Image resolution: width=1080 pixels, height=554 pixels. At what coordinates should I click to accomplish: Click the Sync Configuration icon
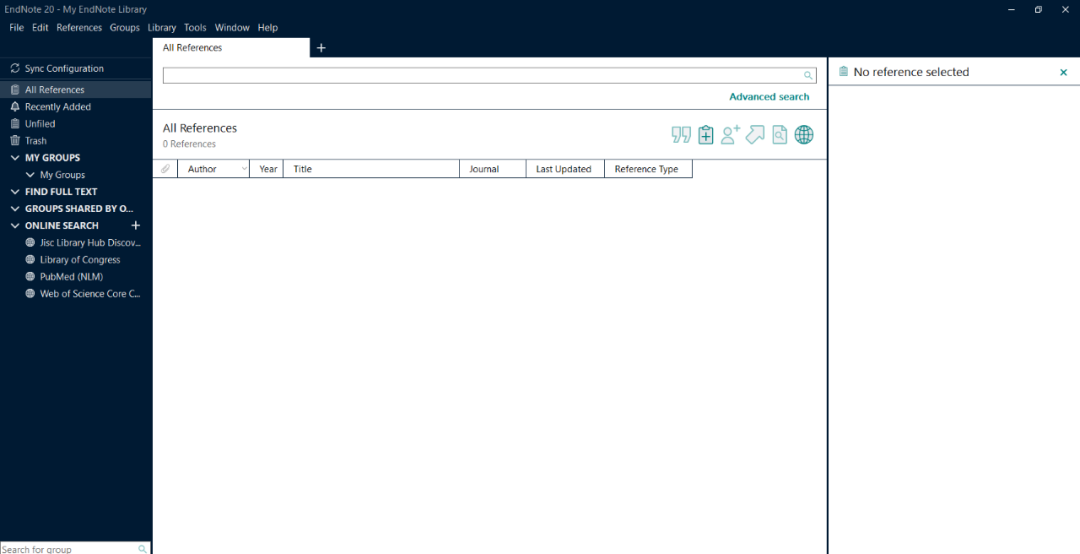15,68
